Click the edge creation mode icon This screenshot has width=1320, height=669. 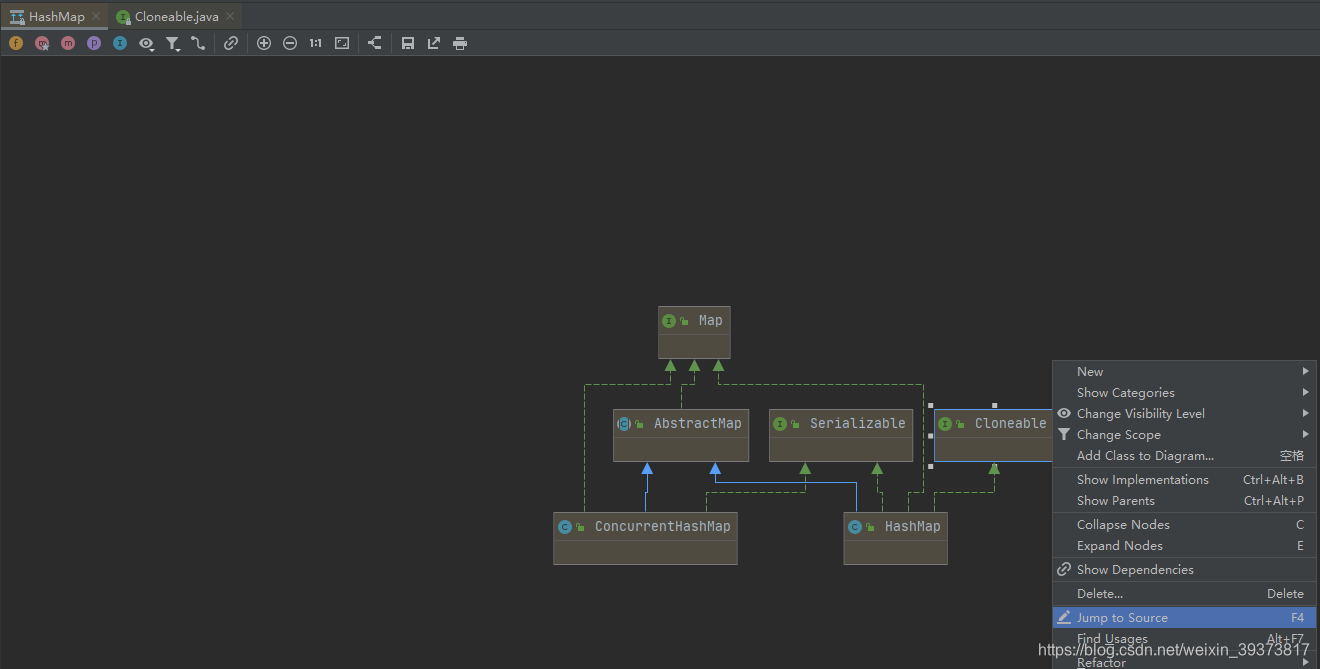tap(198, 43)
